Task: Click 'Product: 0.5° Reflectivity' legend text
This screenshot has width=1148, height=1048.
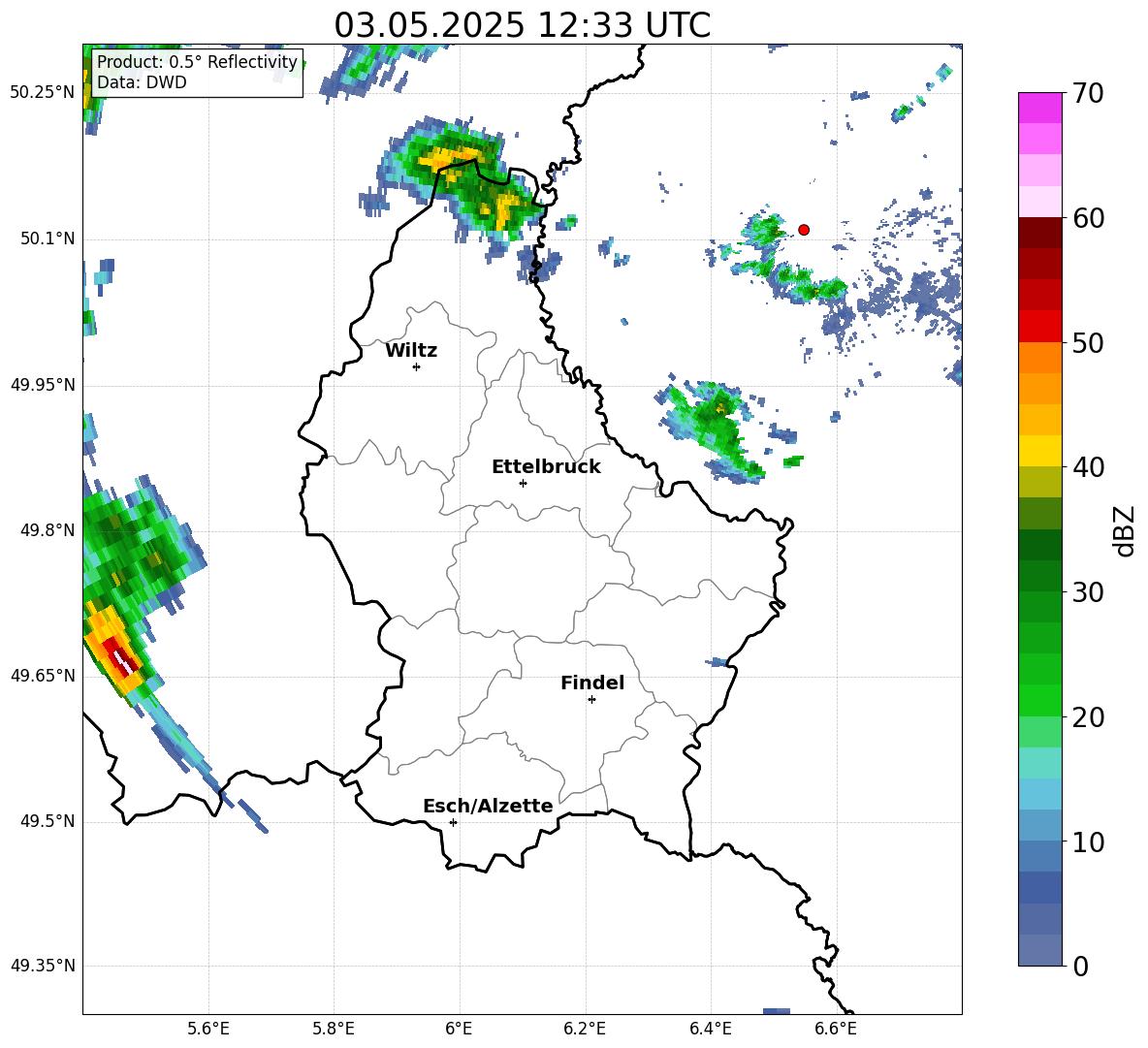Action: (x=197, y=62)
